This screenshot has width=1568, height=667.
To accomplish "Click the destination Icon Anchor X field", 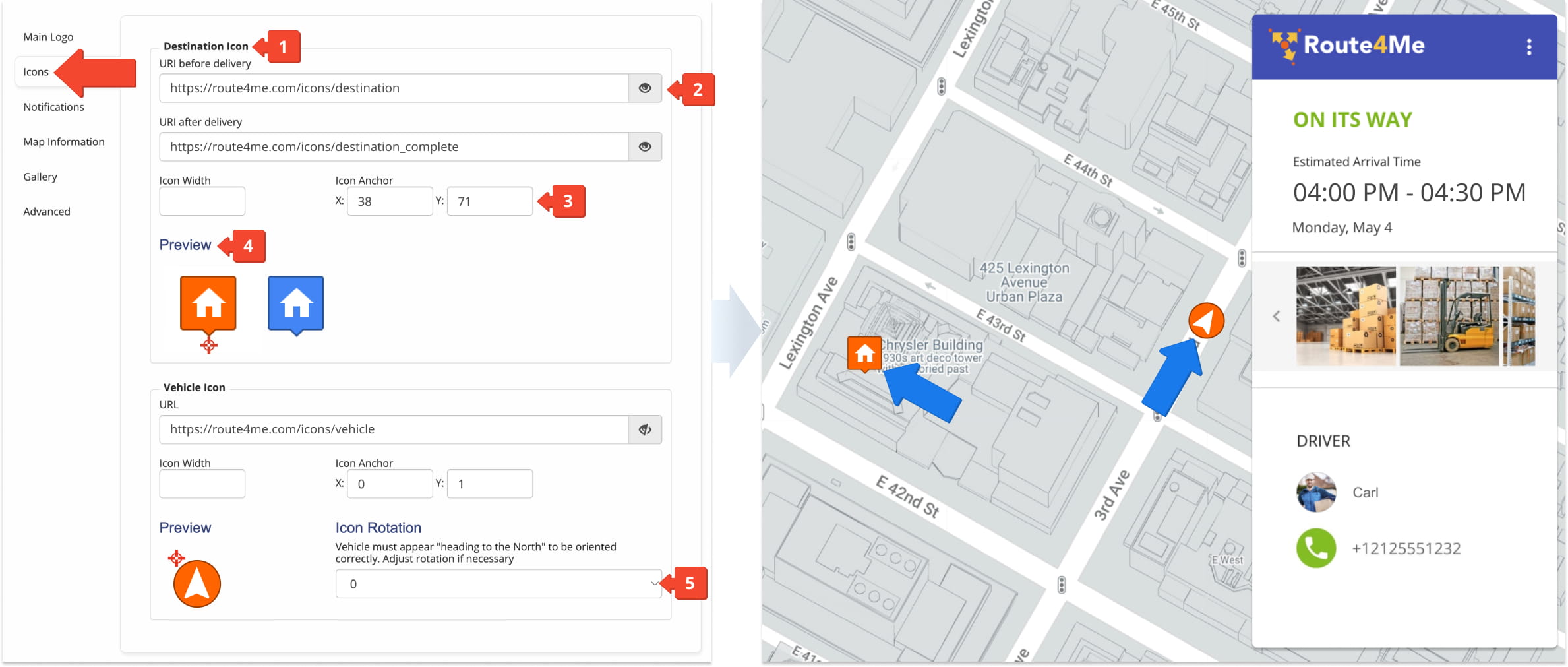I will click(x=390, y=201).
